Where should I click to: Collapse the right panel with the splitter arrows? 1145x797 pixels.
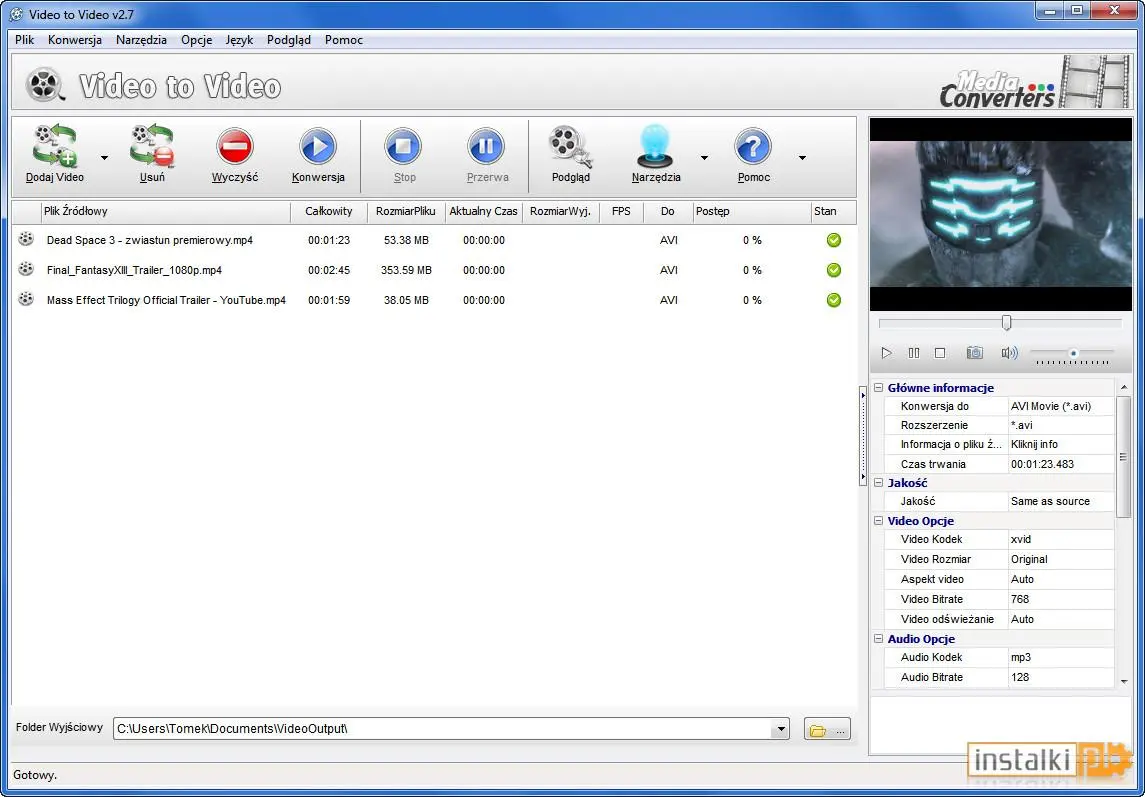pyautogui.click(x=863, y=436)
